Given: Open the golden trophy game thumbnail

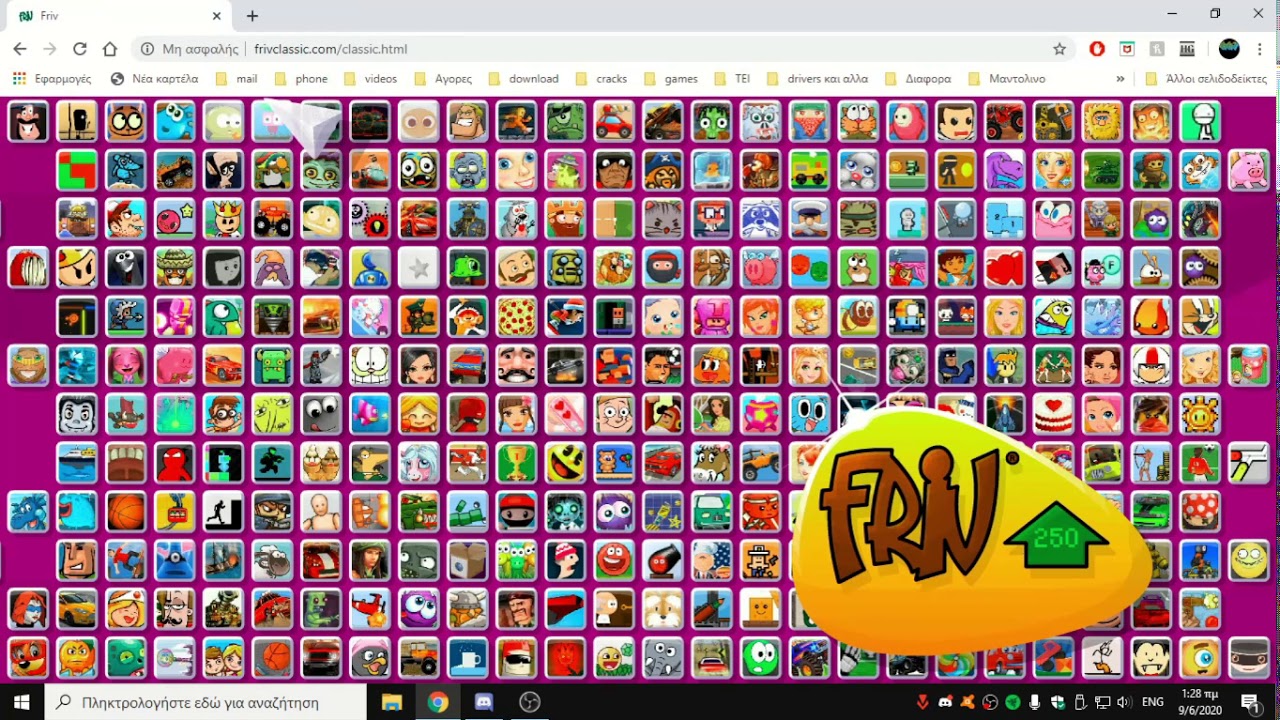Looking at the screenshot, I should [517, 463].
